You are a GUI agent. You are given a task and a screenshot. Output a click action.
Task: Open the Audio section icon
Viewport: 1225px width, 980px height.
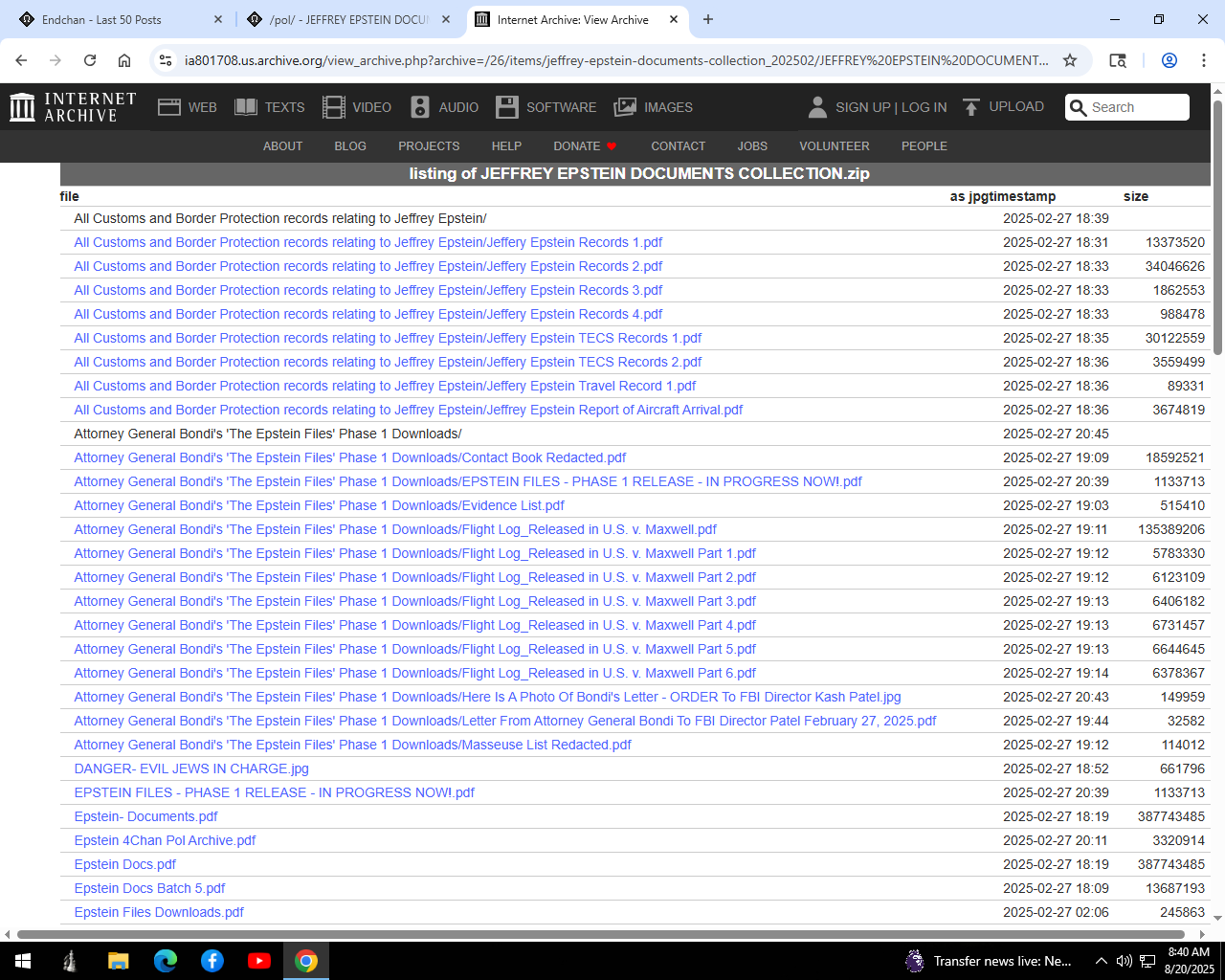[420, 107]
